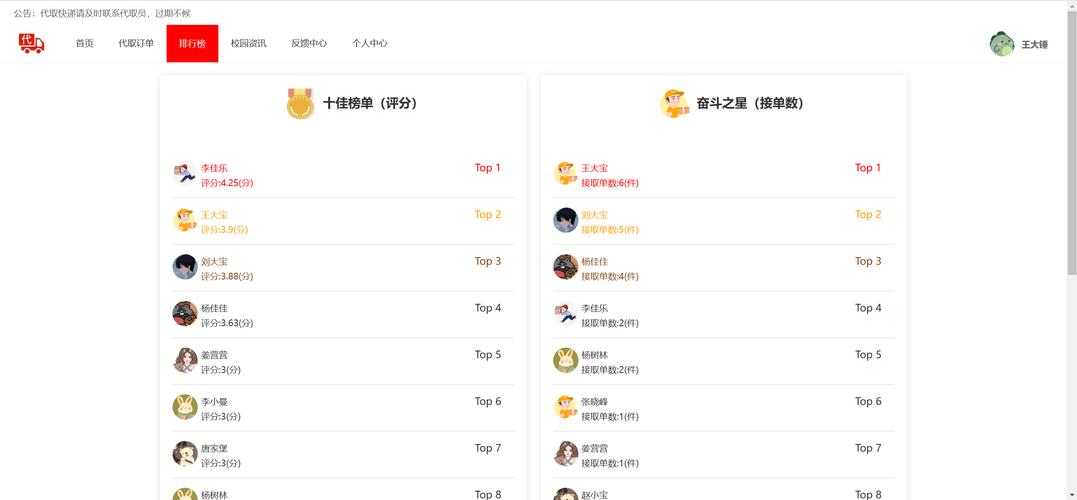Click 杨树林's rabbit avatar in the orders list
Image resolution: width=1077 pixels, height=500 pixels.
click(566, 360)
